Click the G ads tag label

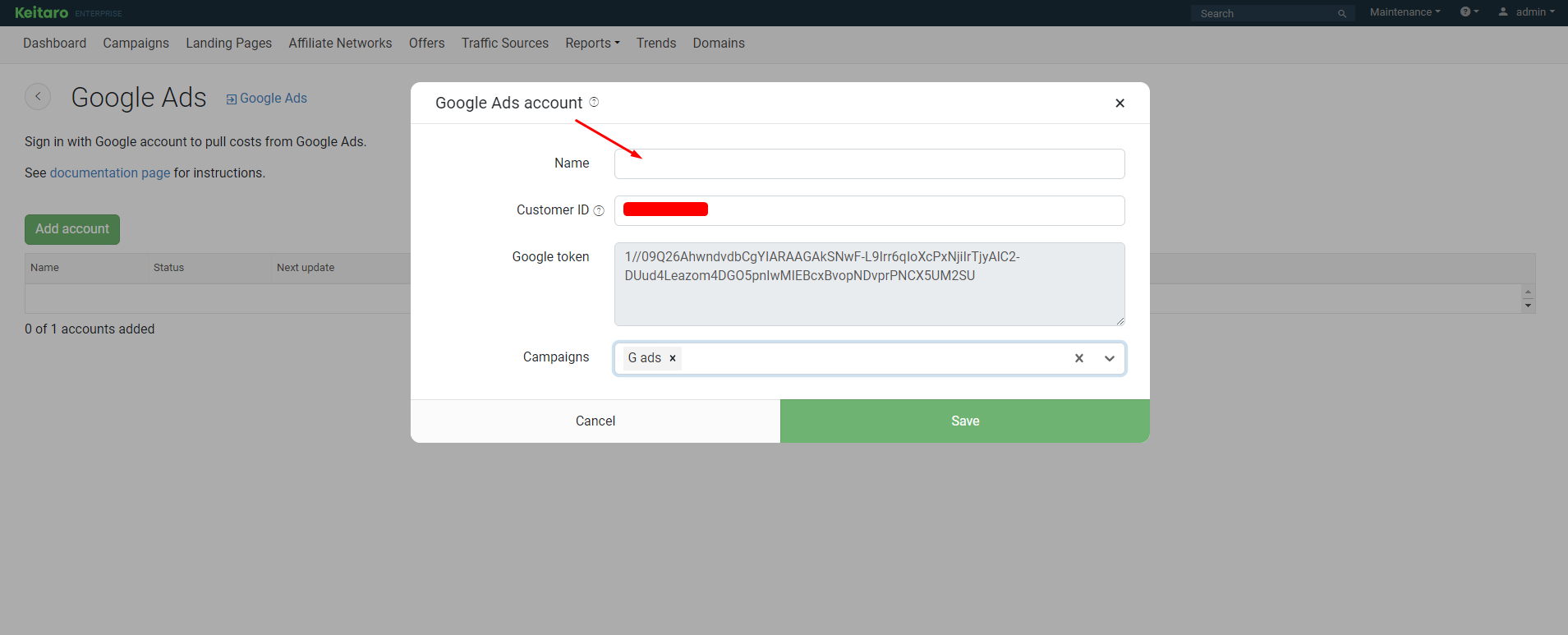click(645, 358)
